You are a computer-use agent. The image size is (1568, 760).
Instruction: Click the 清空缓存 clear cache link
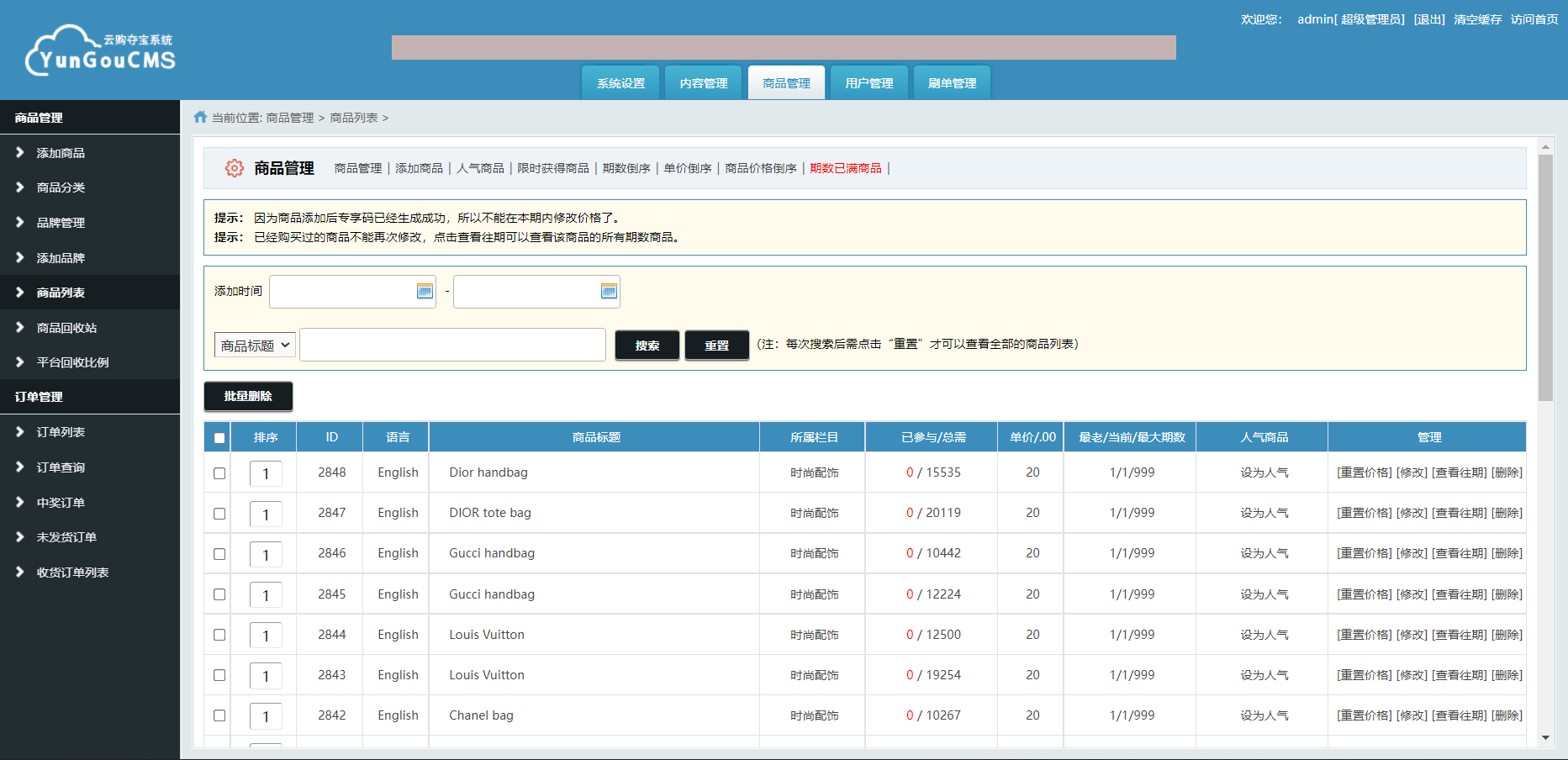[1478, 19]
